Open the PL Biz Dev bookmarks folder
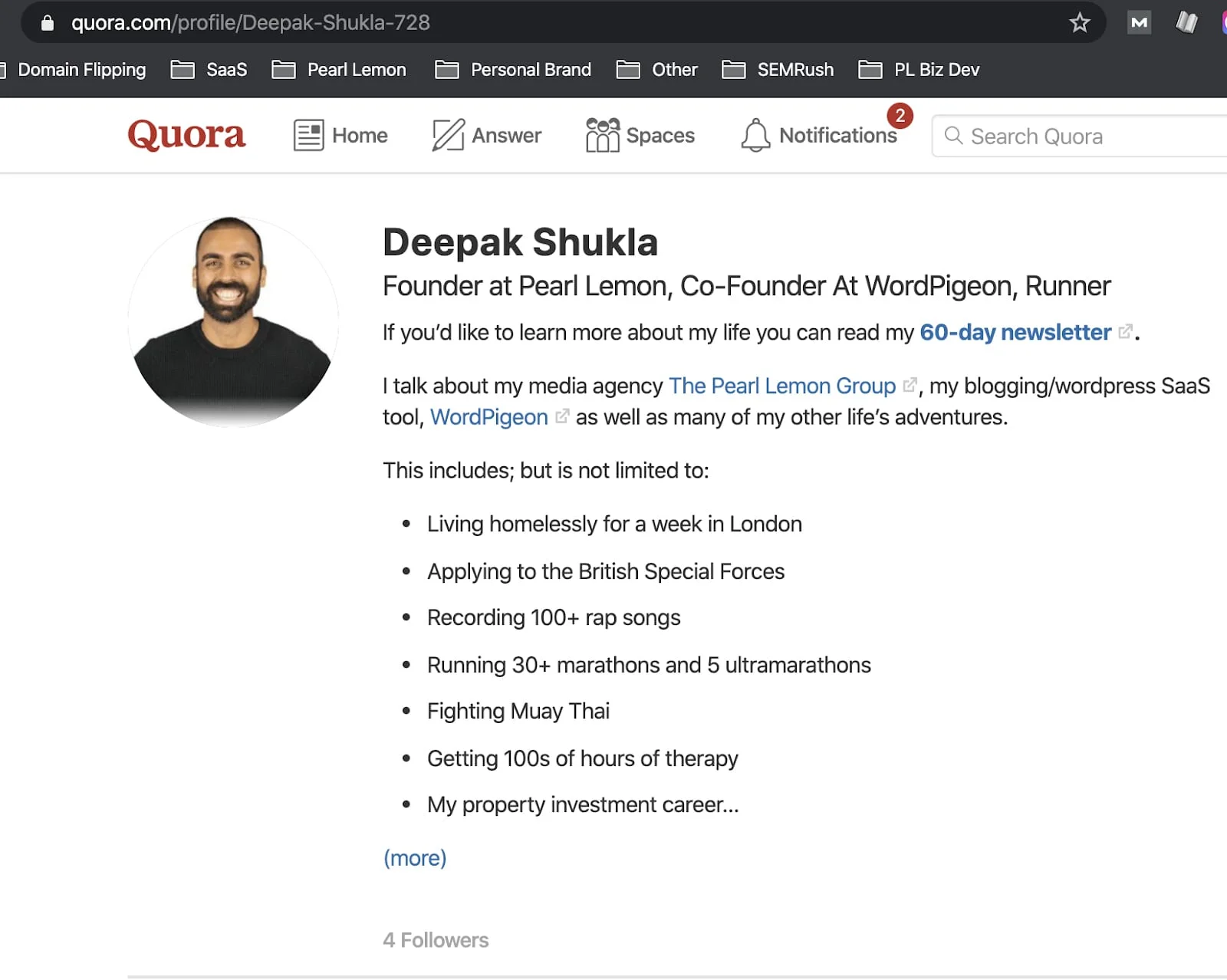This screenshot has width=1227, height=980. (x=919, y=70)
